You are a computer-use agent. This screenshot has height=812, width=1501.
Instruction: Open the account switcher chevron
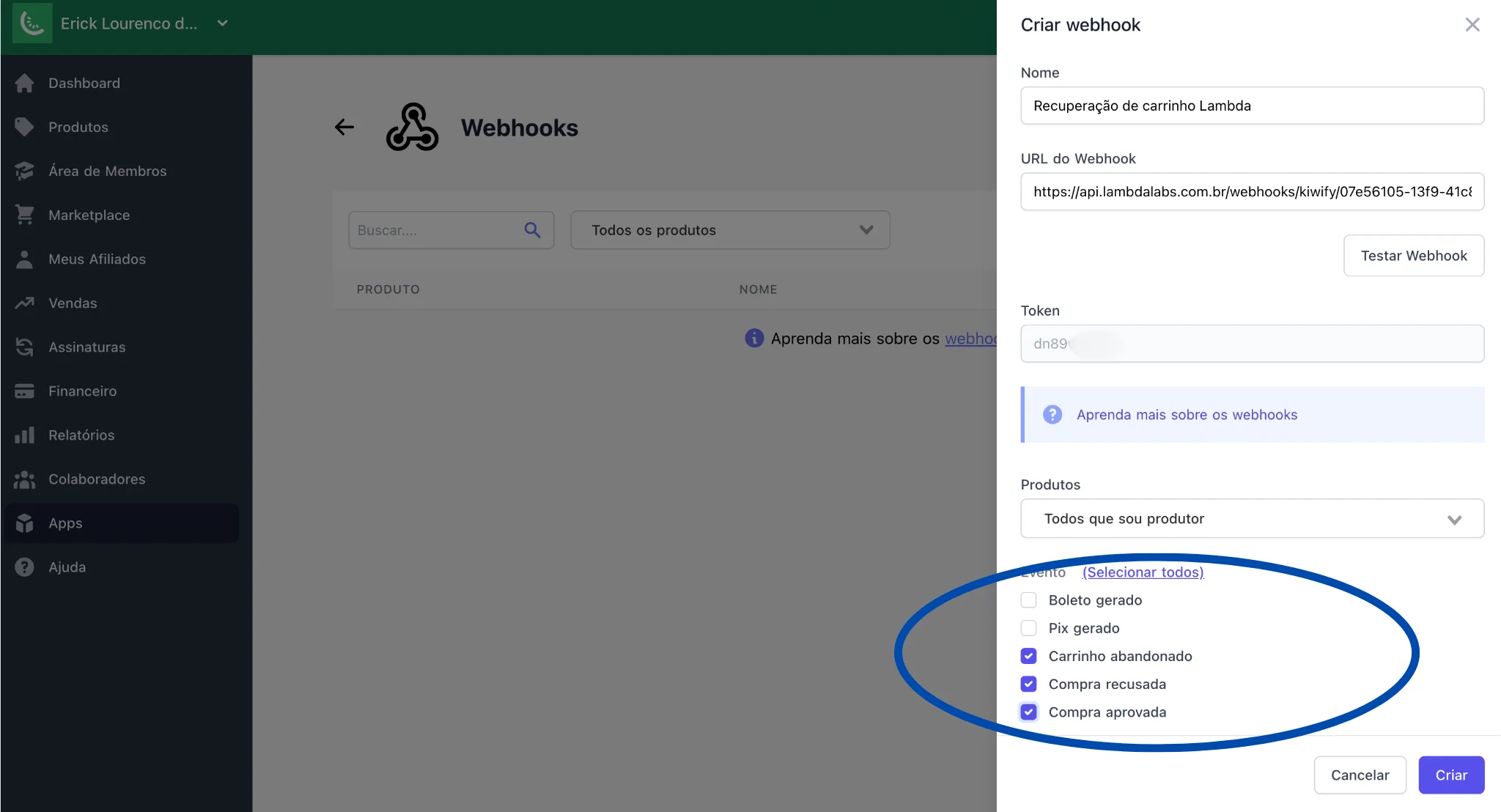[x=222, y=23]
